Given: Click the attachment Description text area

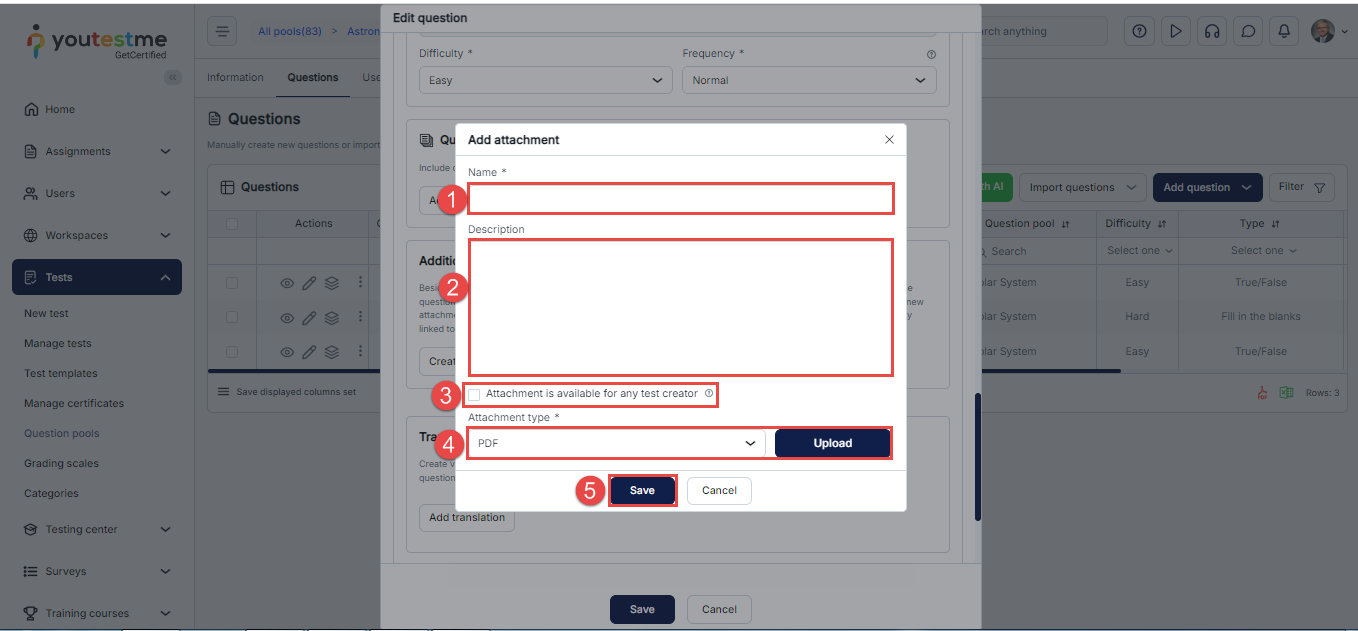Looking at the screenshot, I should click(680, 308).
